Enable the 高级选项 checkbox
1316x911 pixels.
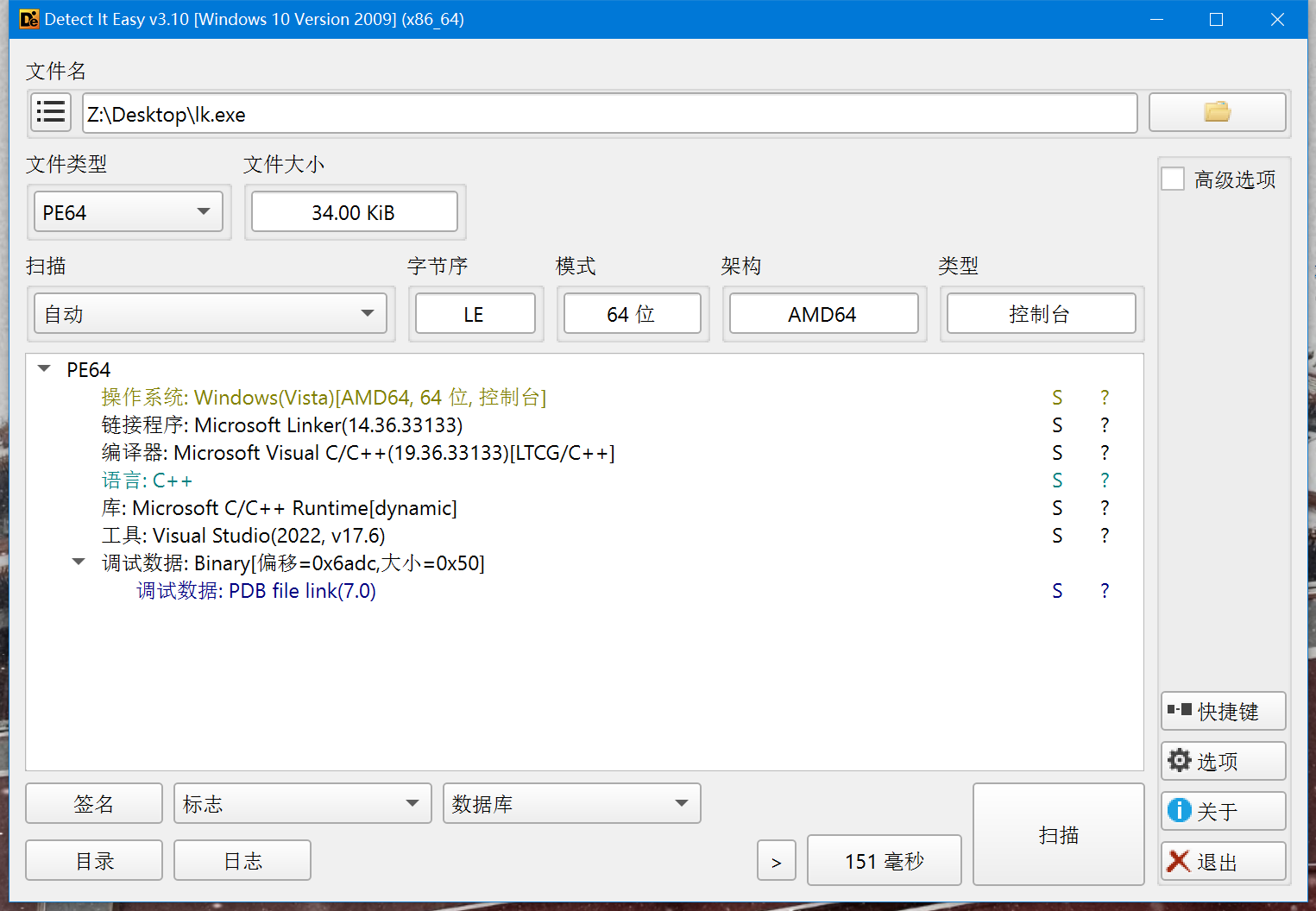point(1173,179)
